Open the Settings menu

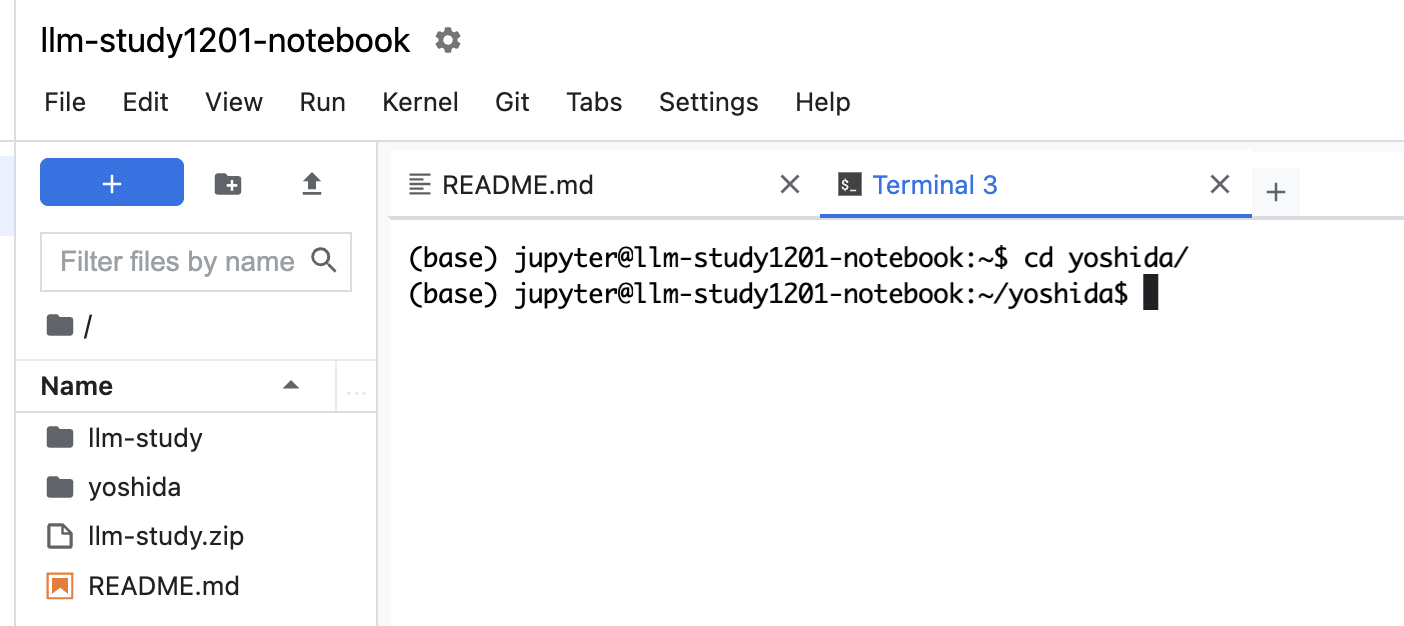point(708,102)
